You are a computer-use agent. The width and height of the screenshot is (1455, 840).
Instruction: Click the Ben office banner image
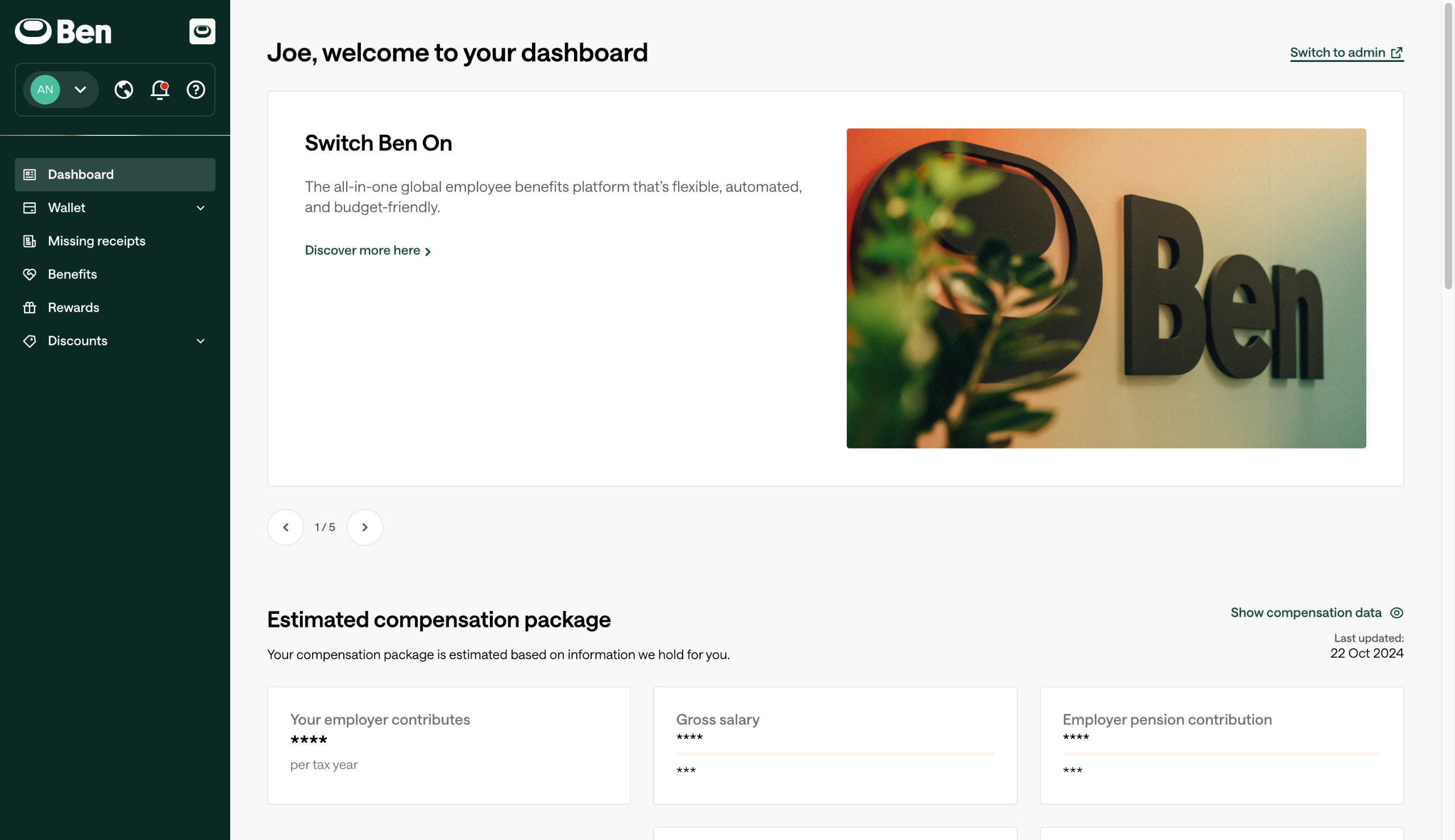point(1106,288)
